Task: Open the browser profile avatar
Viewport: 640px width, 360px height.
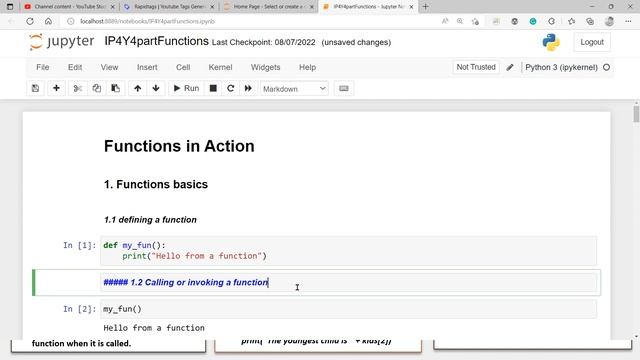Action: click(x=609, y=21)
